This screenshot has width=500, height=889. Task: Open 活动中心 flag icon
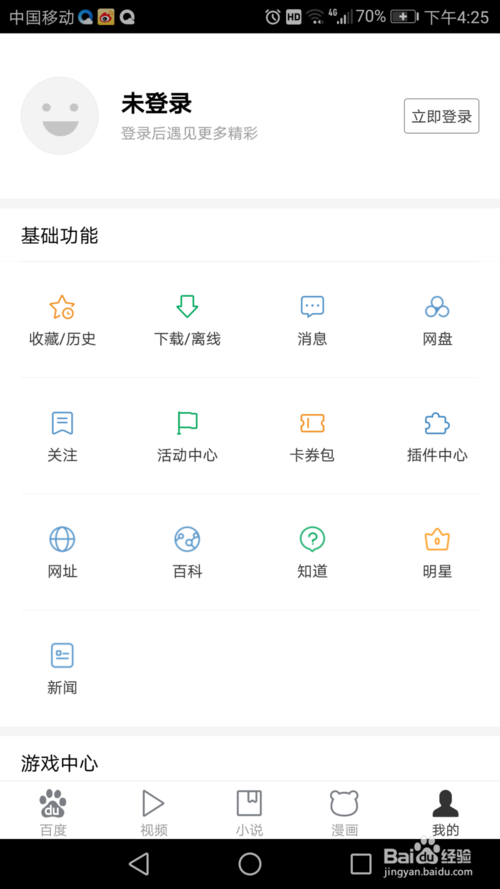click(x=187, y=423)
